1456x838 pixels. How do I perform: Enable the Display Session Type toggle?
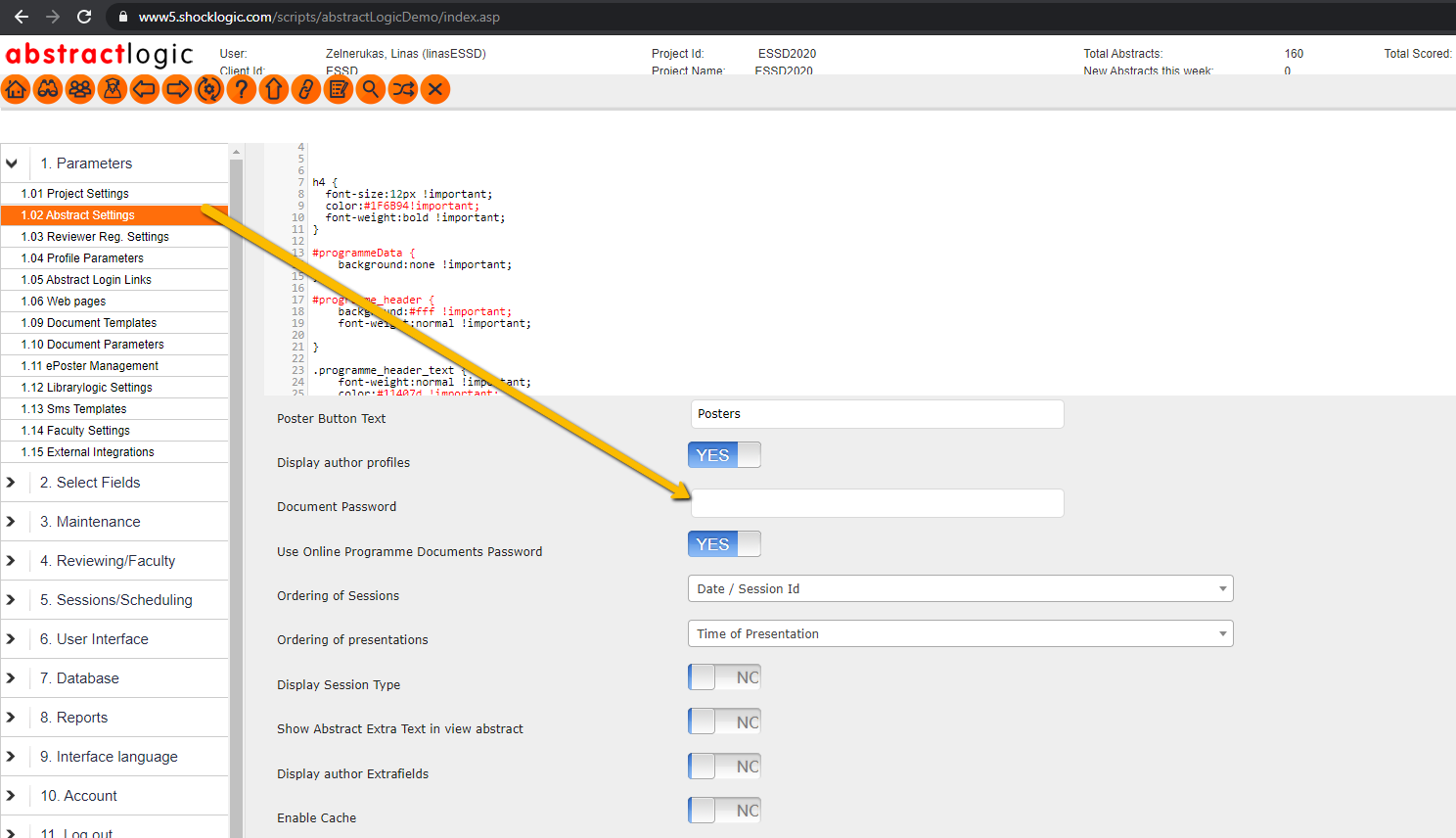click(724, 677)
